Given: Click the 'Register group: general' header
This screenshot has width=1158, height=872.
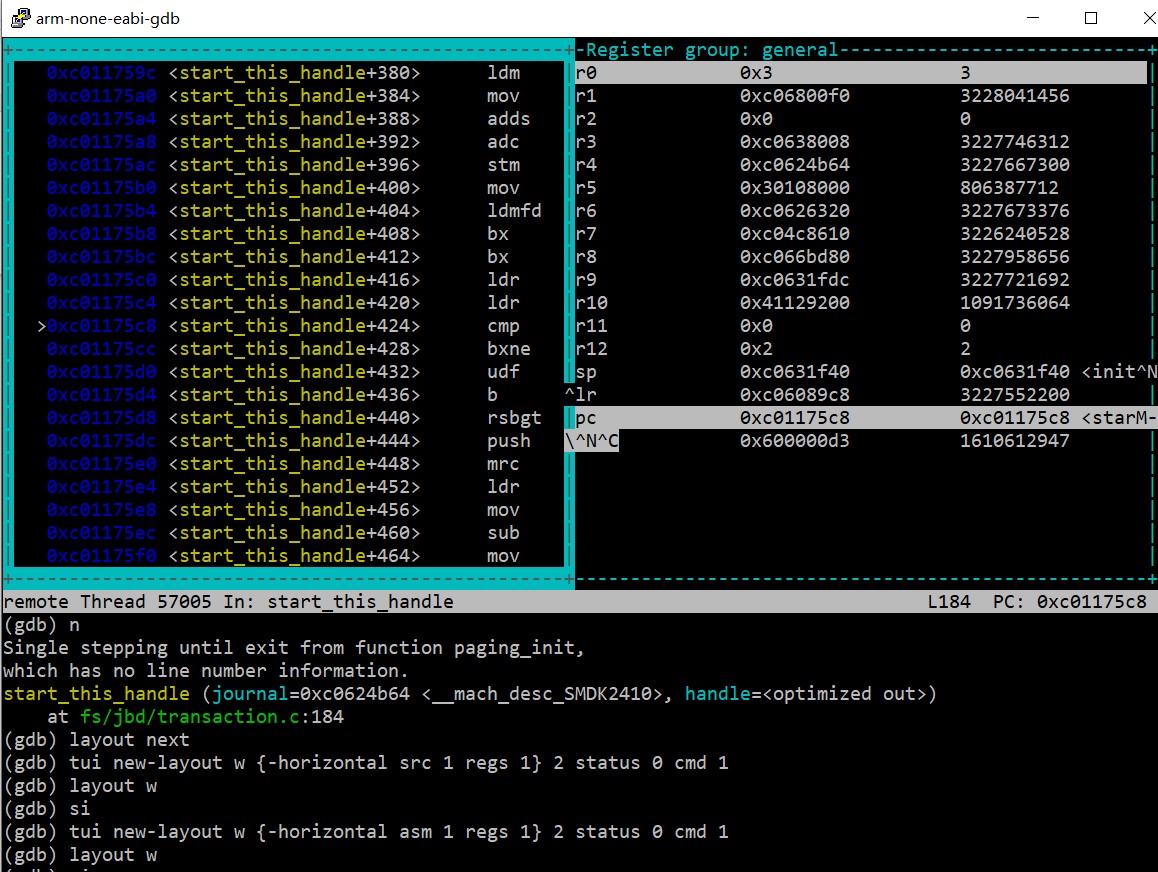Looking at the screenshot, I should click(712, 49).
